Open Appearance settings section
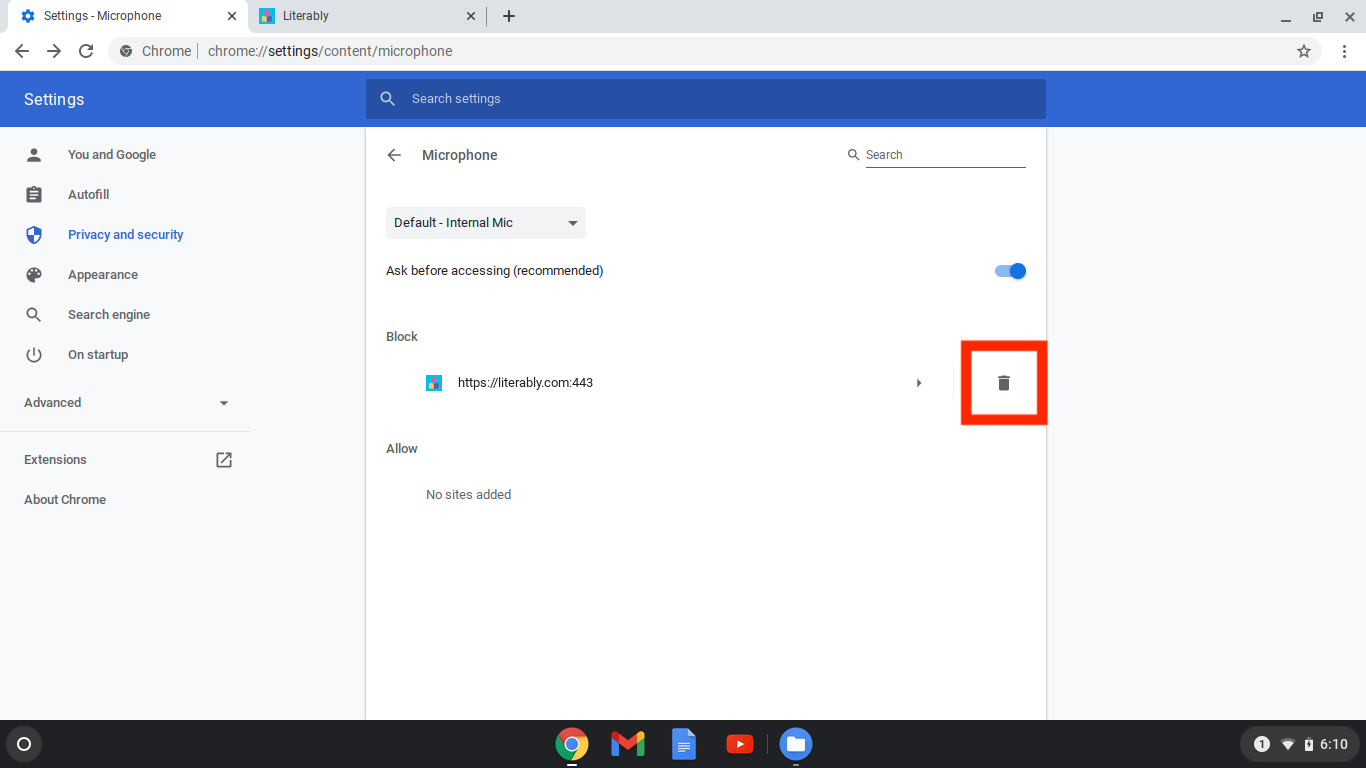This screenshot has height=768, width=1366. click(103, 275)
